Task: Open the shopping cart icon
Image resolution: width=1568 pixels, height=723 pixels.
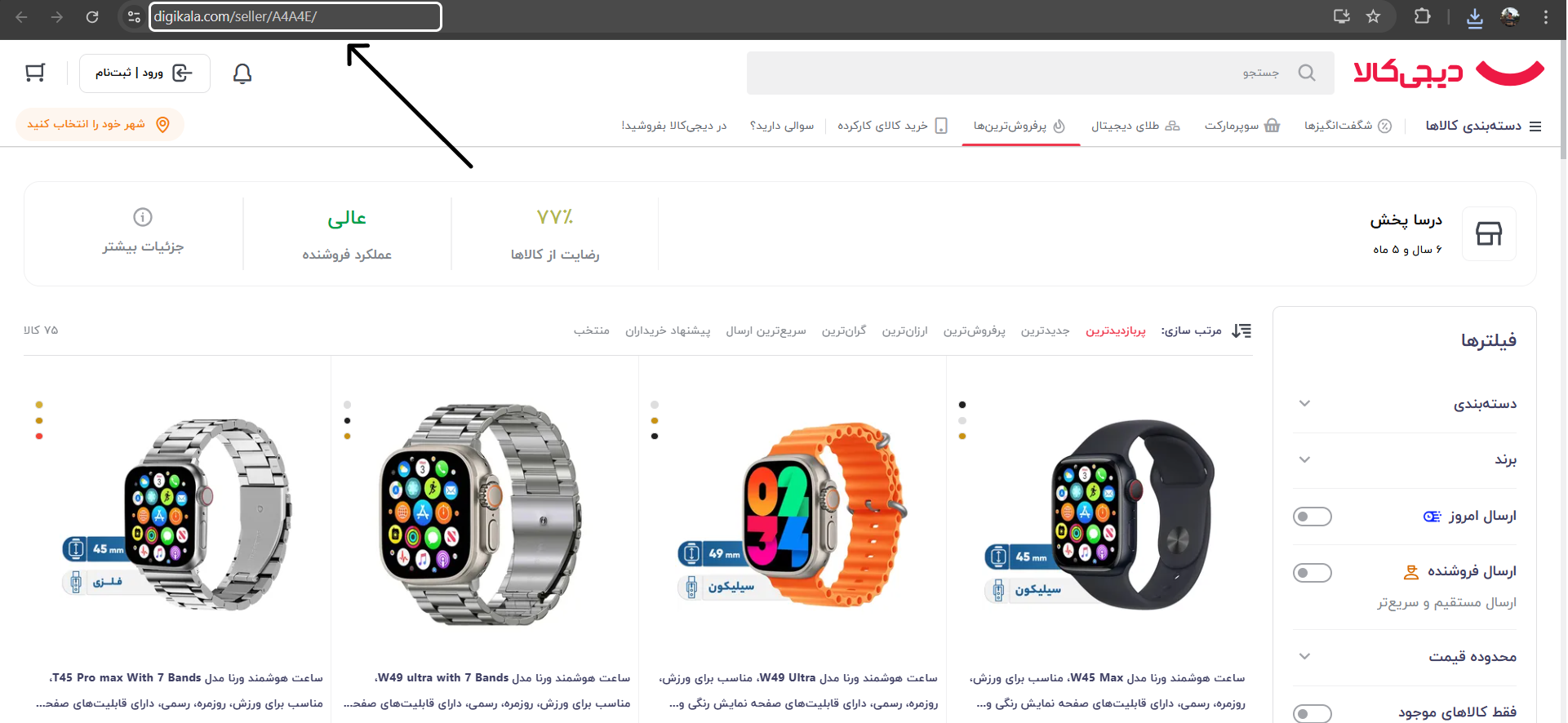Action: click(35, 73)
